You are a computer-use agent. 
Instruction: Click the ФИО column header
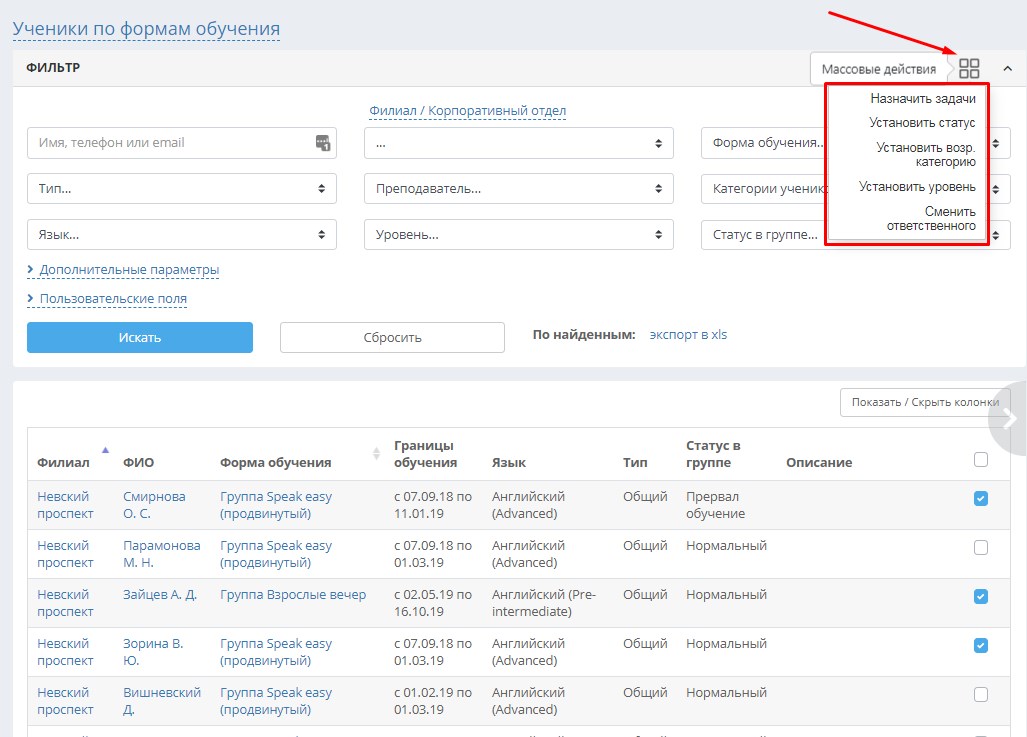(138, 463)
